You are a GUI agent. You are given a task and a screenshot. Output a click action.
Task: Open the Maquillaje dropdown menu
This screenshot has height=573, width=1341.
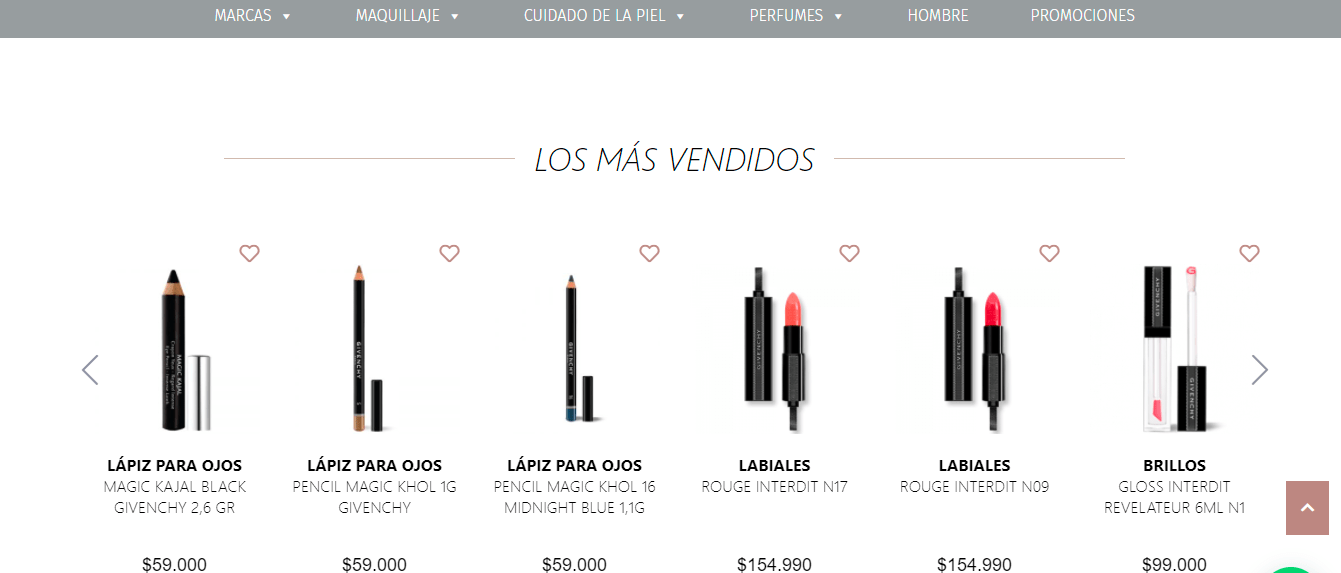(407, 16)
